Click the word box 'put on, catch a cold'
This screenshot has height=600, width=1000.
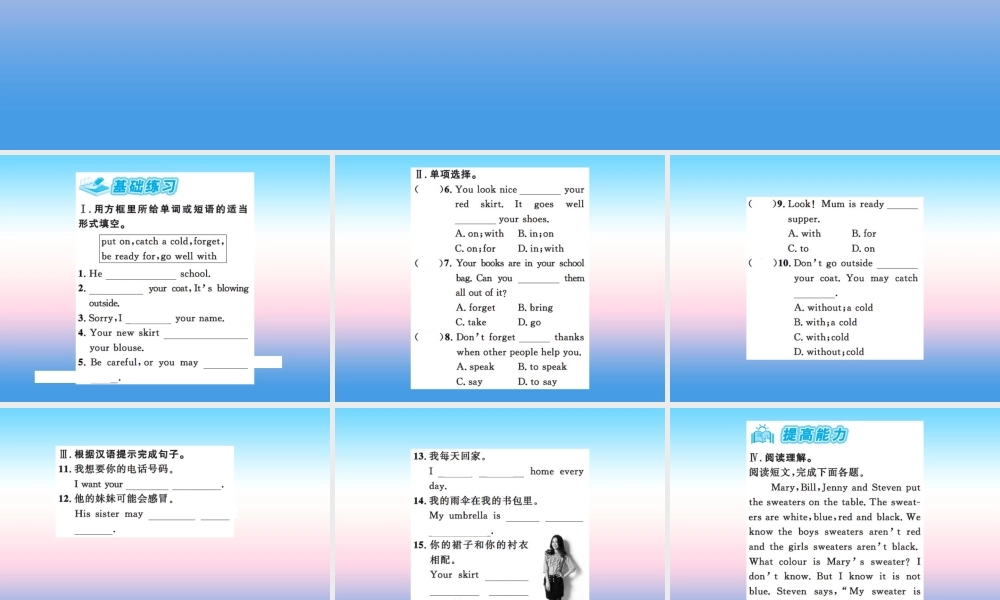click(x=163, y=249)
